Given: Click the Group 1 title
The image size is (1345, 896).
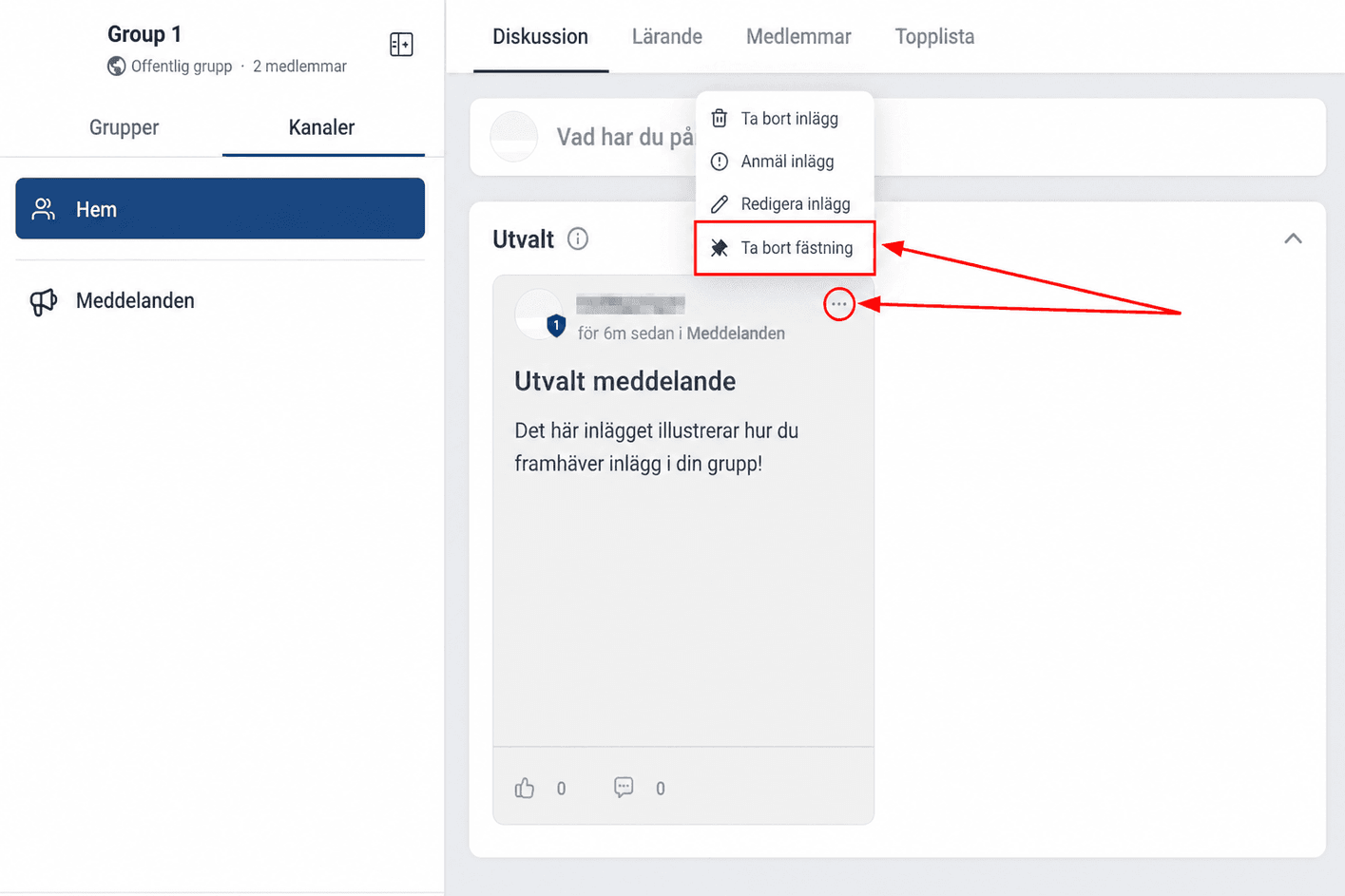Looking at the screenshot, I should [144, 34].
